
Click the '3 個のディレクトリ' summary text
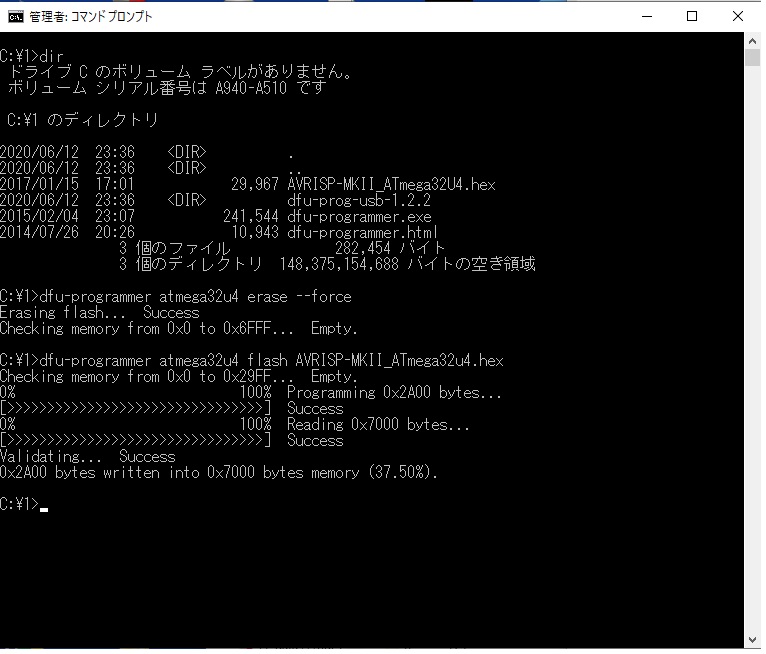click(x=191, y=264)
